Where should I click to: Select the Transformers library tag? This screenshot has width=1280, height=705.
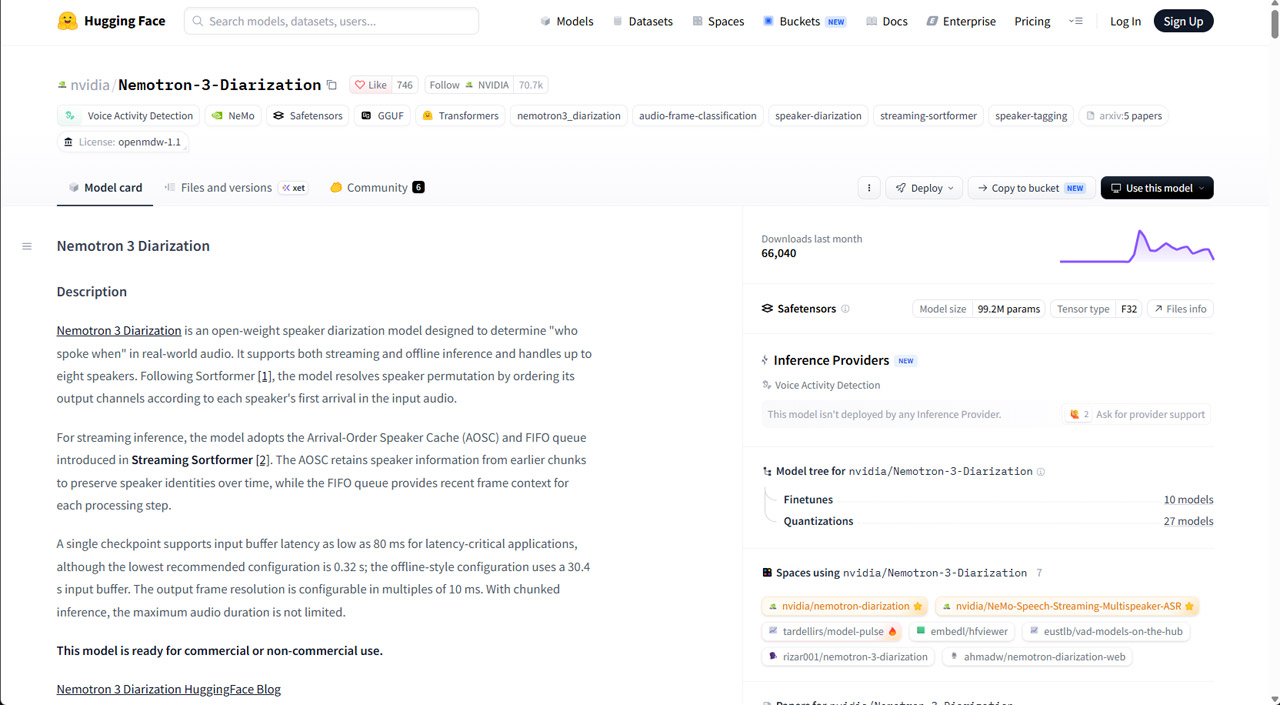point(460,116)
